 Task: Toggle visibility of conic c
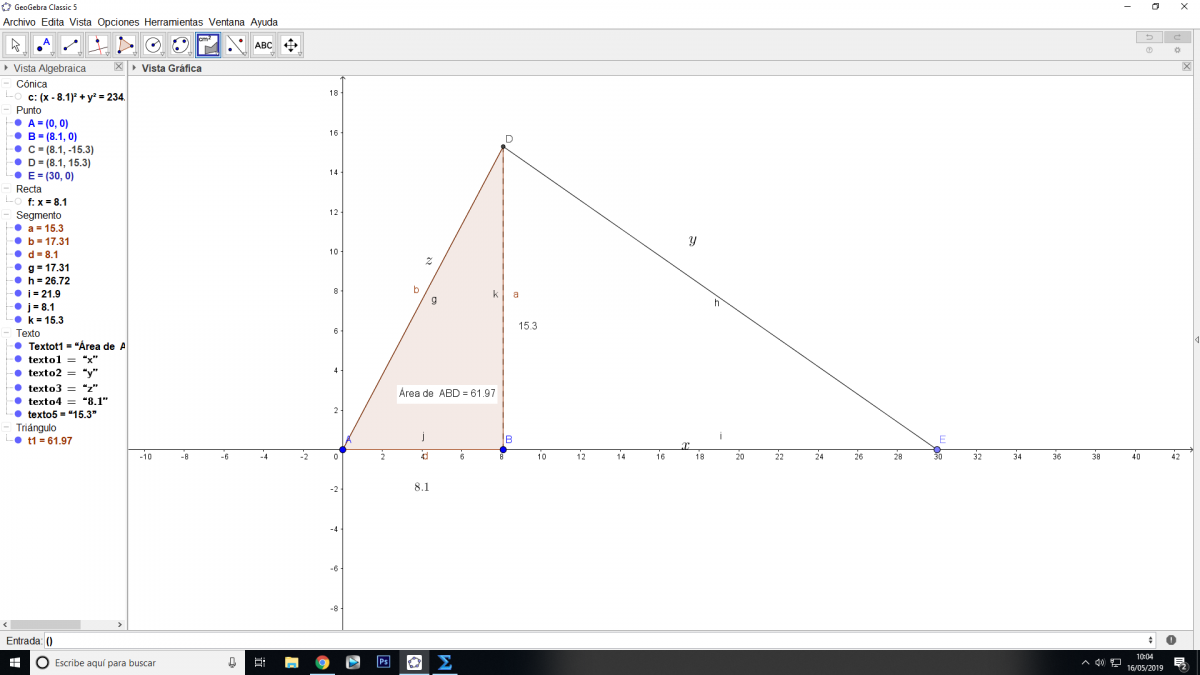coord(18,97)
